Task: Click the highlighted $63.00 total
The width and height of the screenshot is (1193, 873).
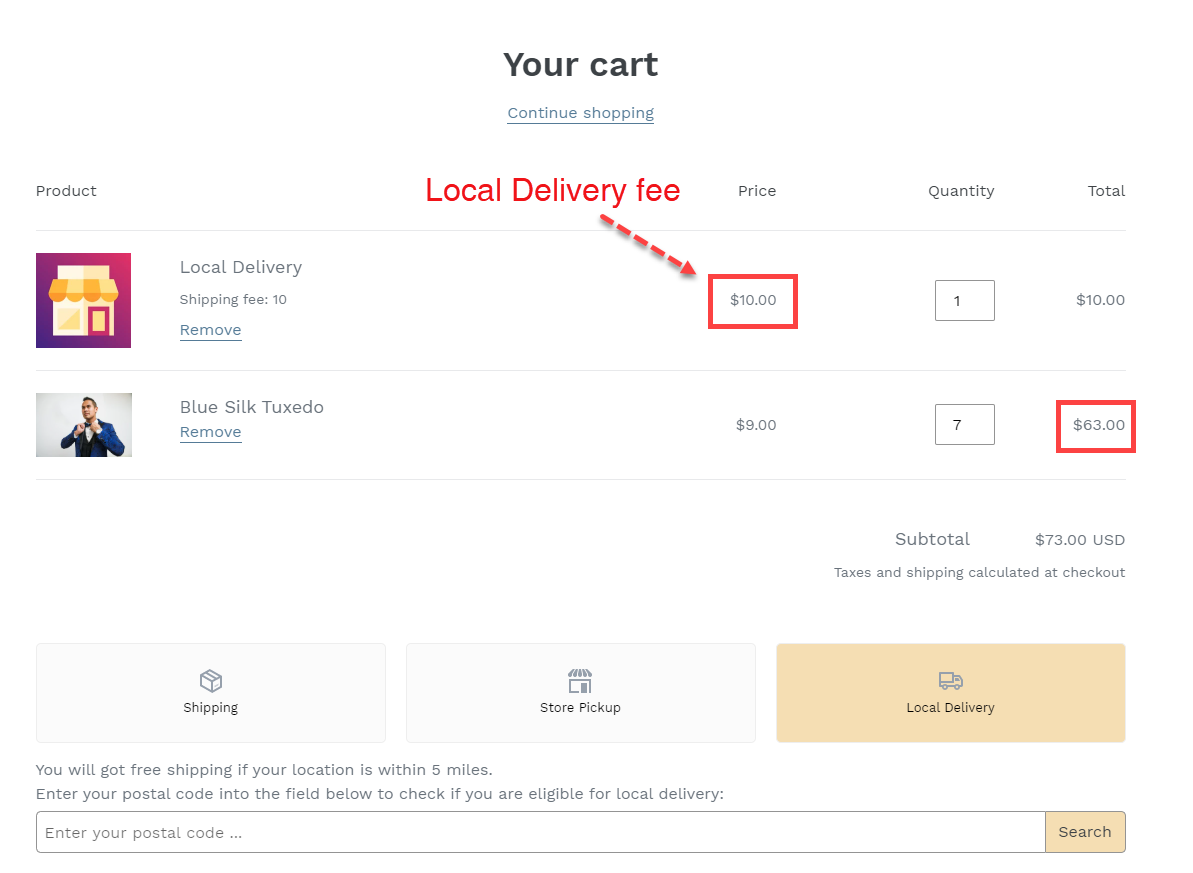Action: coord(1096,425)
